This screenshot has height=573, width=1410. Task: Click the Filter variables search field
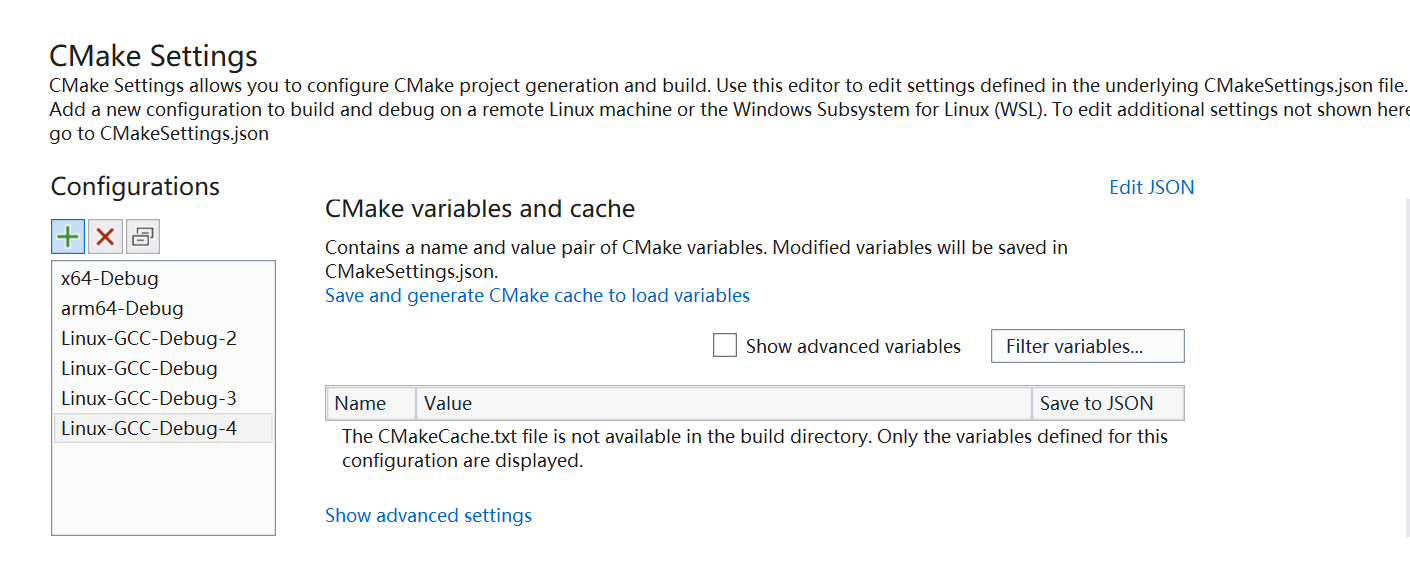1088,346
